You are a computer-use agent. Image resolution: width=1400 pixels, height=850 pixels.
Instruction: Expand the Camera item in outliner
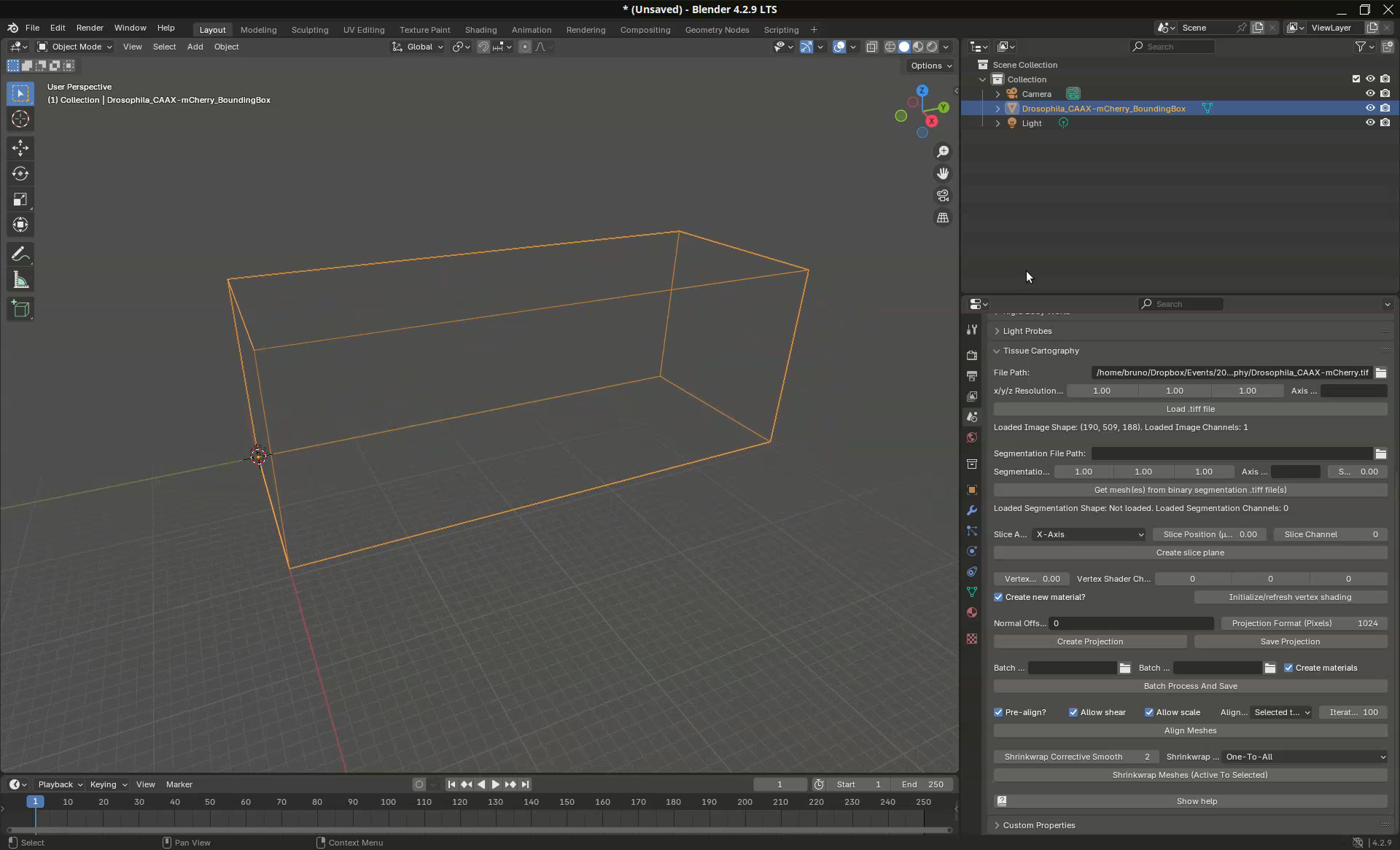pyautogui.click(x=997, y=94)
